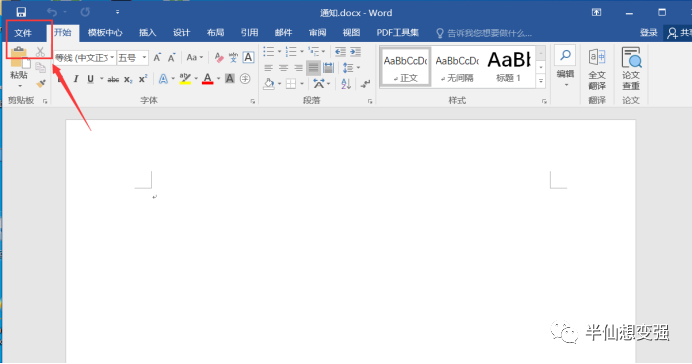The height and width of the screenshot is (364, 692).
Task: Click the Save icon in the title bar
Action: [21, 12]
